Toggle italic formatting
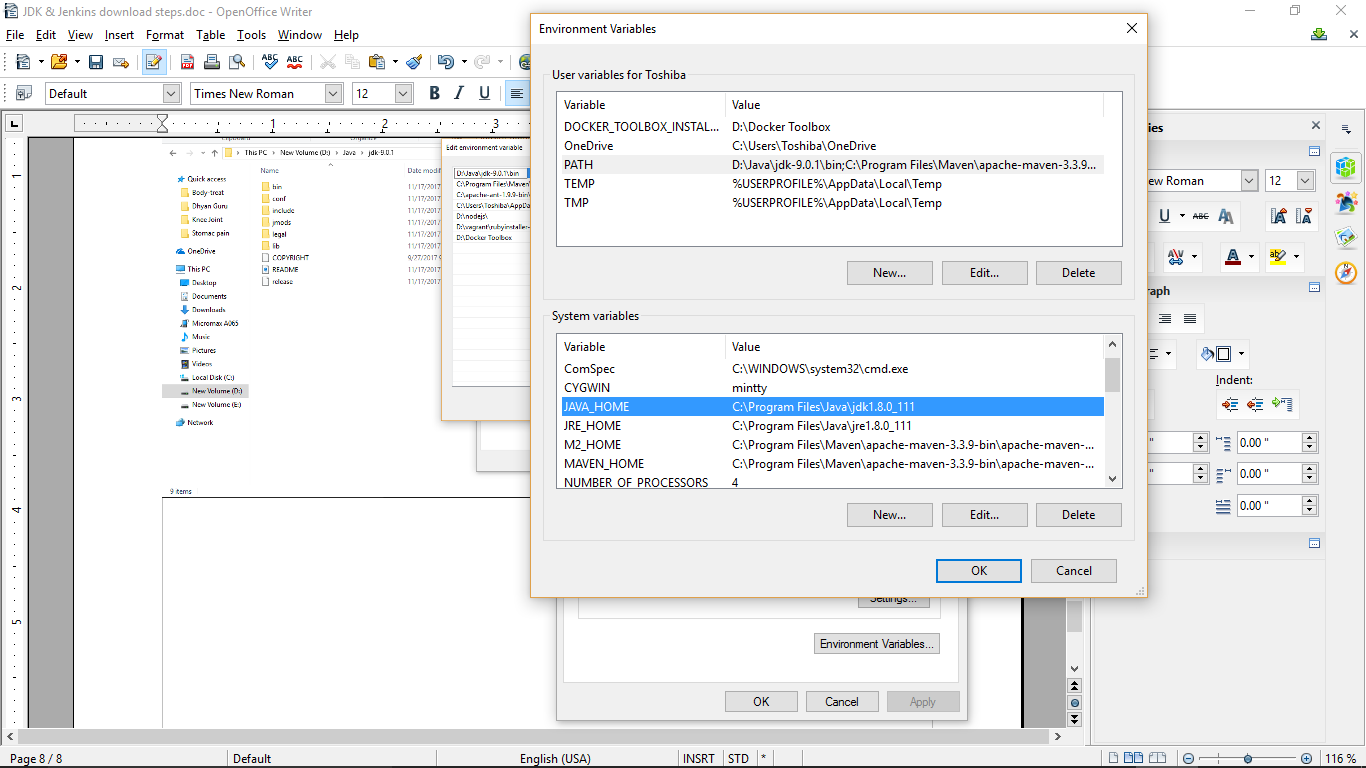Image resolution: width=1366 pixels, height=768 pixels. pos(460,92)
